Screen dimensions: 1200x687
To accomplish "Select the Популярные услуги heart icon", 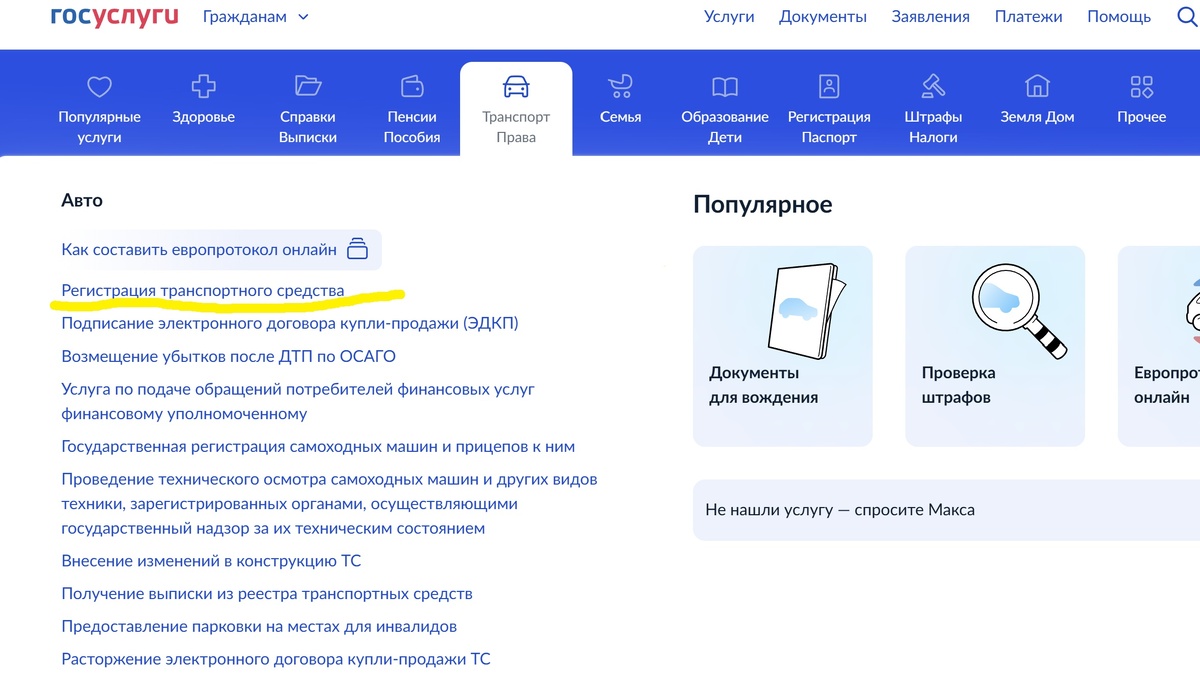I will pos(99,86).
